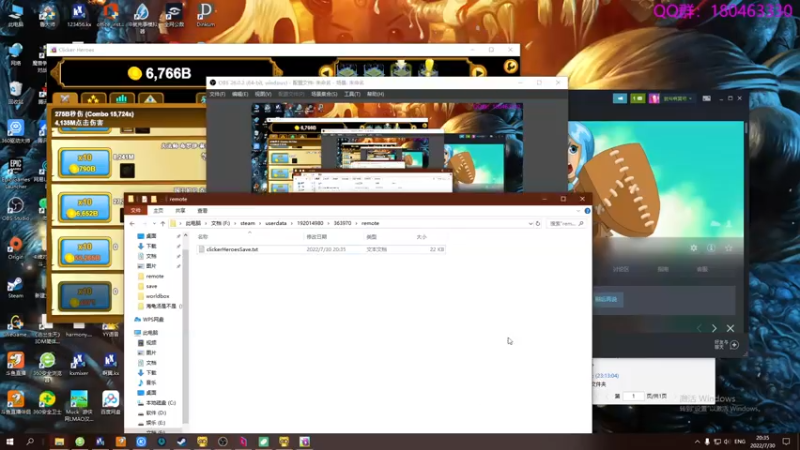Open the 视图(V) menu in OBS
This screenshot has height=450, width=800.
click(263, 94)
